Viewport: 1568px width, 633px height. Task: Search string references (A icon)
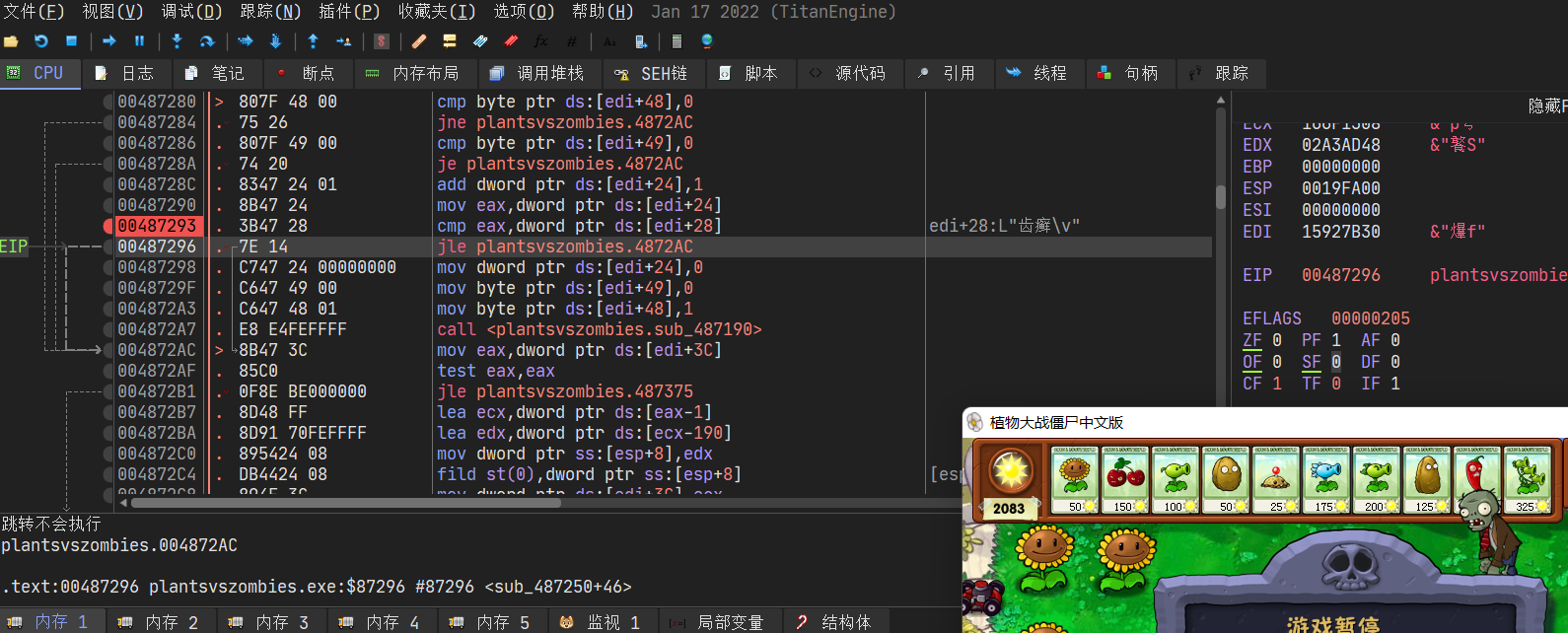pos(609,41)
